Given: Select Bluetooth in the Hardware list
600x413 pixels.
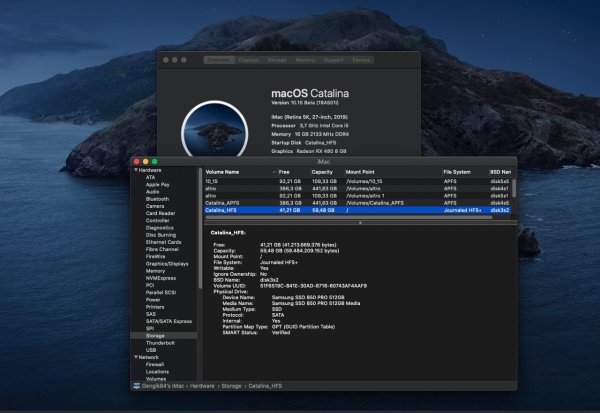Looking at the screenshot, I should (x=157, y=198).
